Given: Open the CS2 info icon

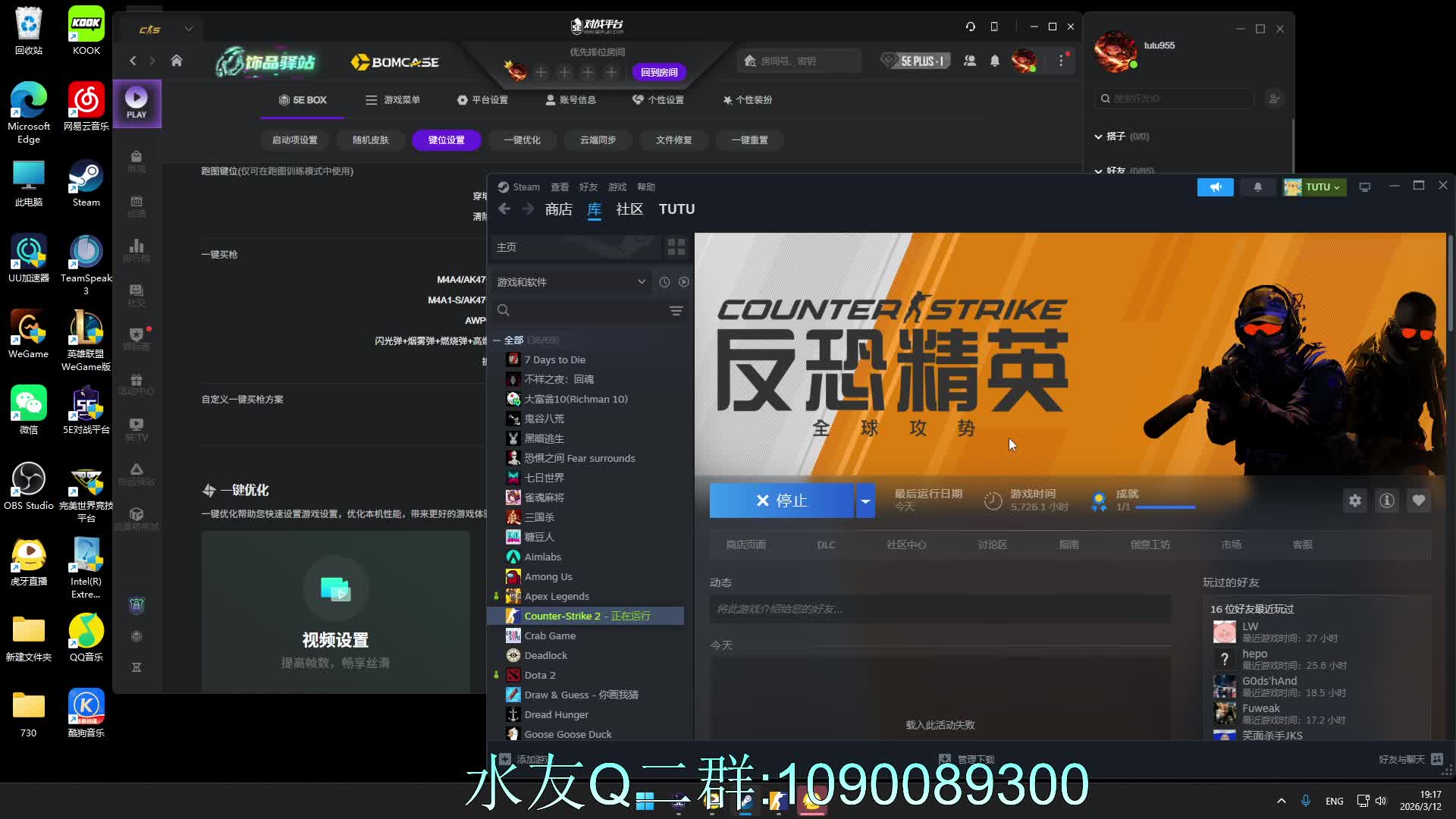Looking at the screenshot, I should coord(1386,500).
